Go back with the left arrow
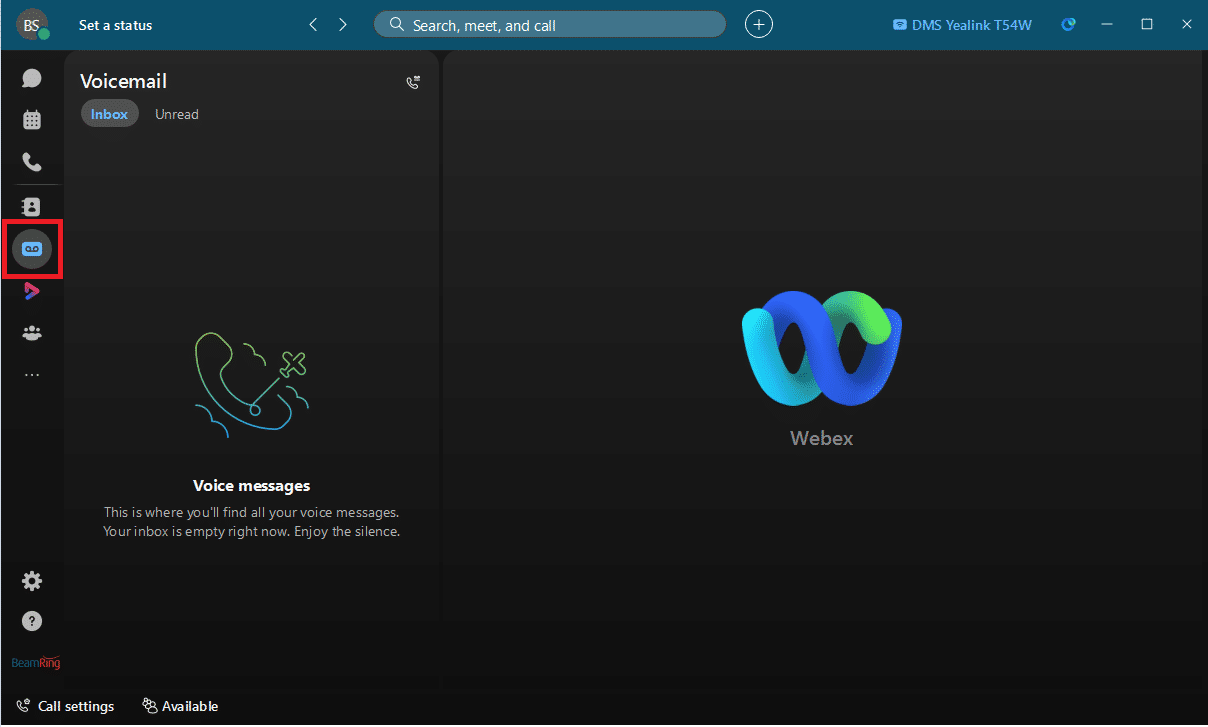The width and height of the screenshot is (1208, 727). 313,25
